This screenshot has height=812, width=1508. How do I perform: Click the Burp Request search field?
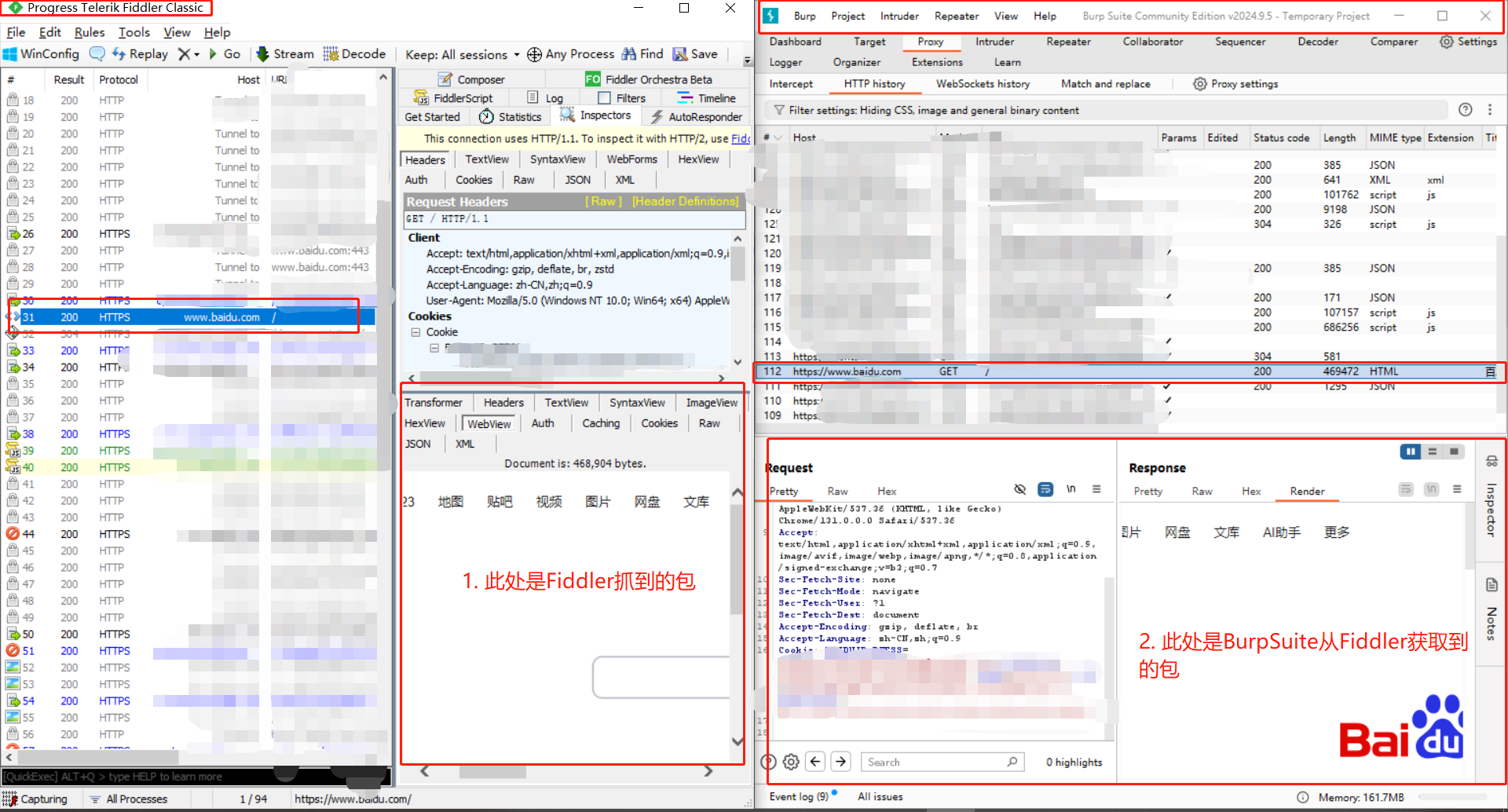click(x=942, y=762)
